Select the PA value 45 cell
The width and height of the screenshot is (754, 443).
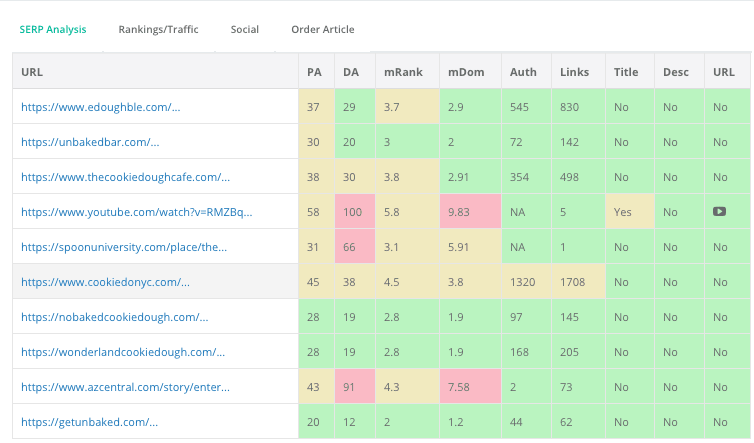(316, 282)
